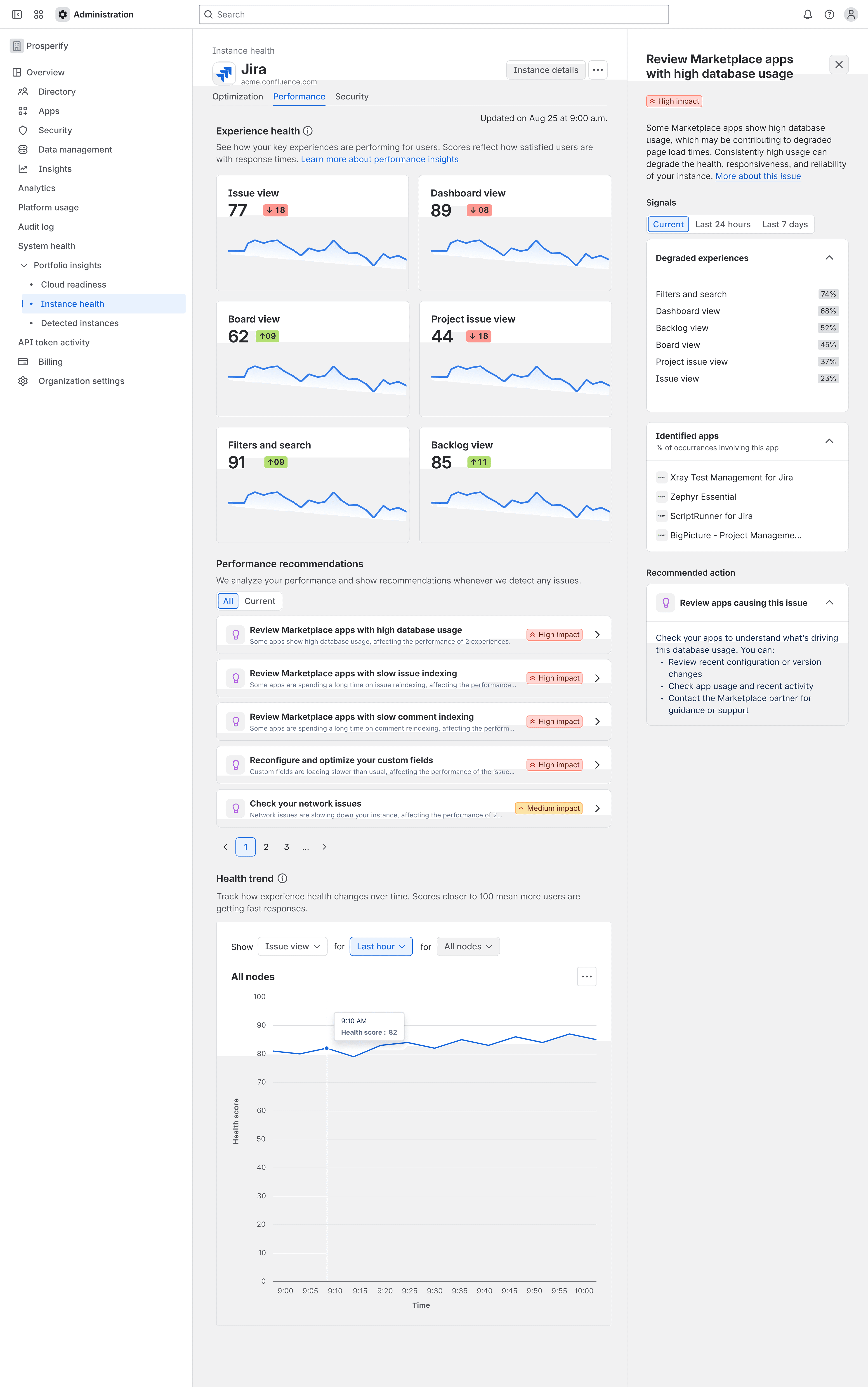The width and height of the screenshot is (868, 1387).
Task: Select recommendations page 3
Action: (286, 847)
